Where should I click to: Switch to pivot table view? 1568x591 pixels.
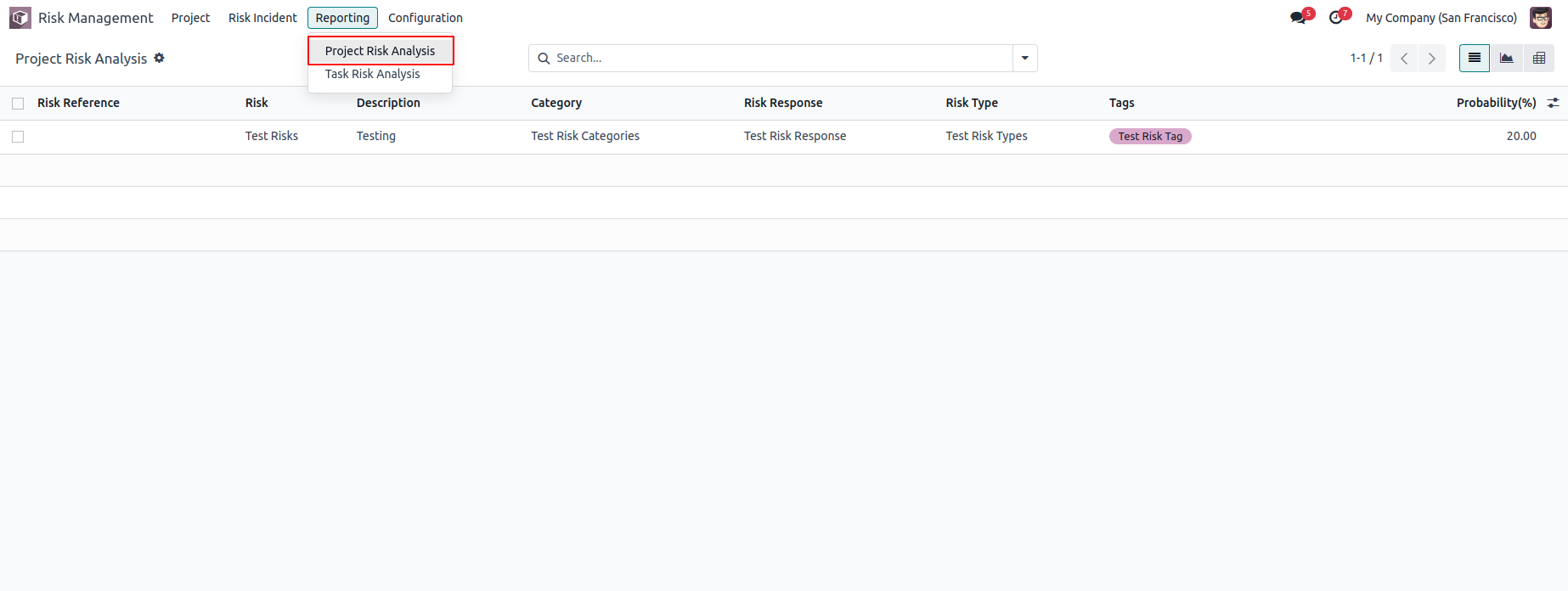1538,59
